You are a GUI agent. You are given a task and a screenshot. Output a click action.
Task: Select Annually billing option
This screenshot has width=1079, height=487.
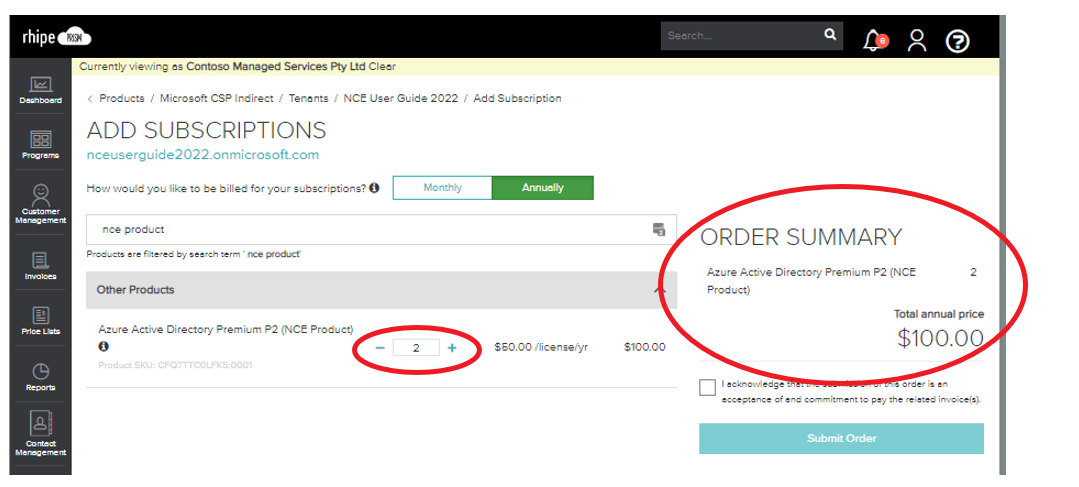542,188
